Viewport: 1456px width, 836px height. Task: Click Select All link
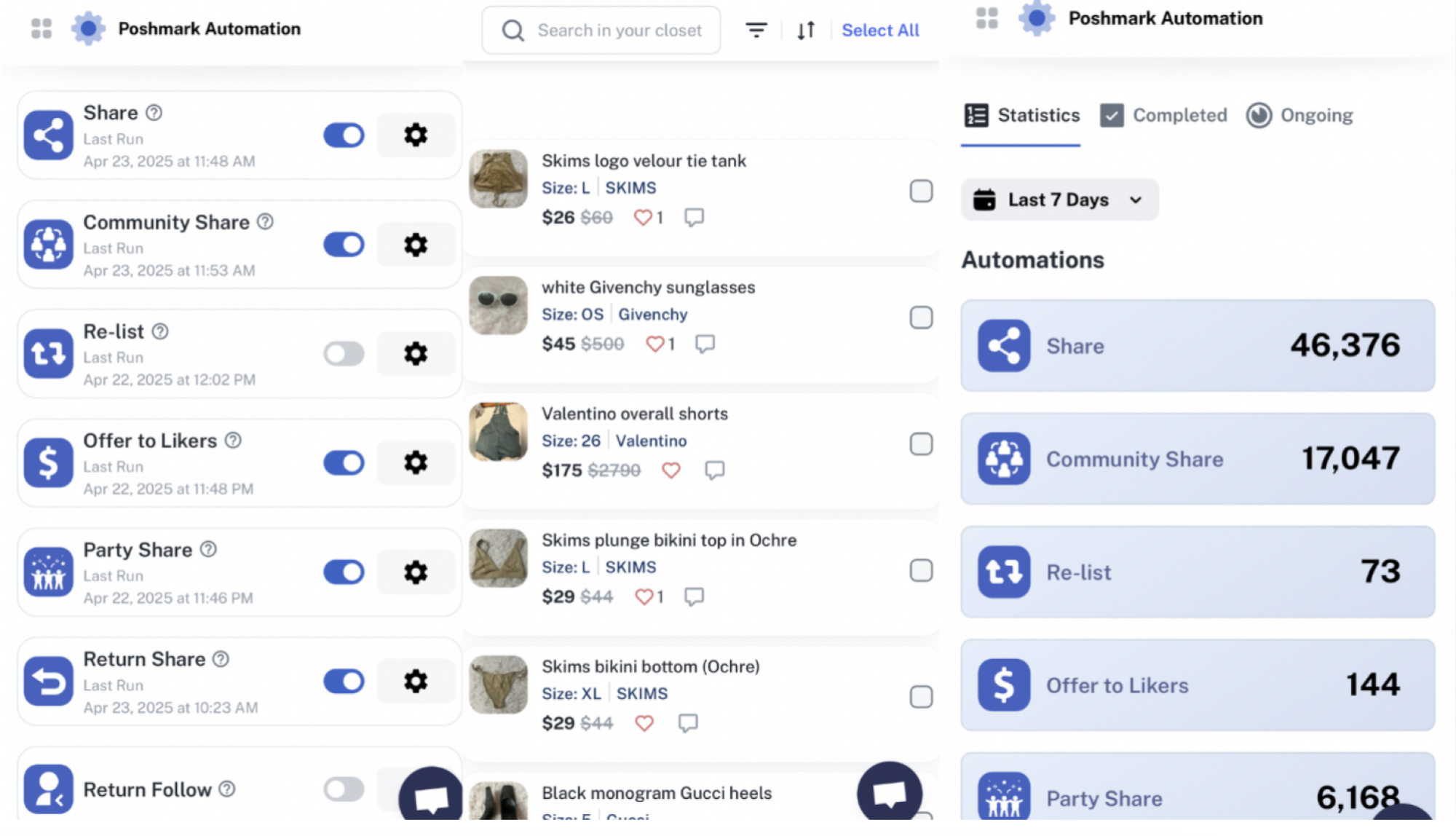click(x=880, y=31)
